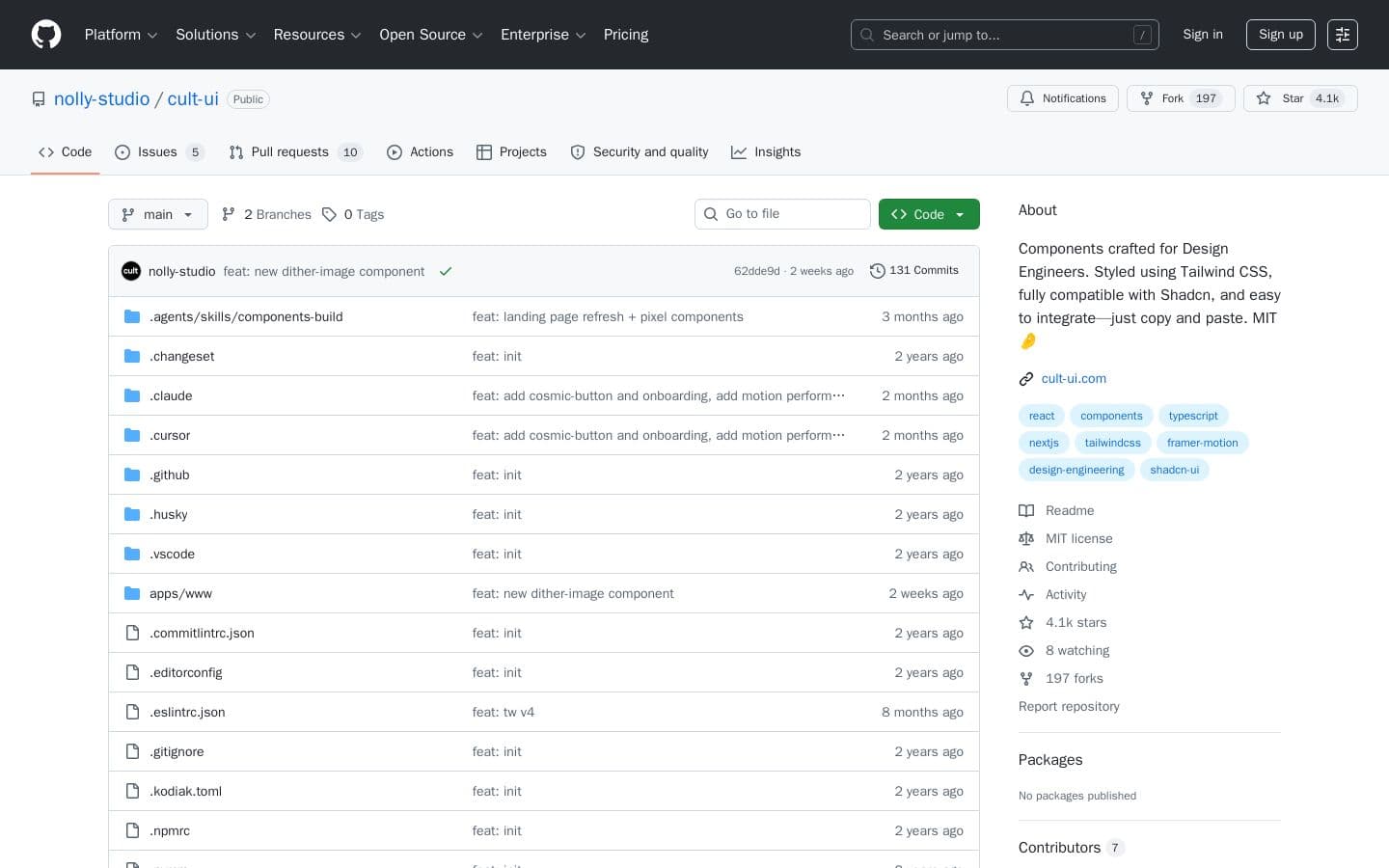
Task: Open the Platform dropdown menu
Action: click(121, 35)
